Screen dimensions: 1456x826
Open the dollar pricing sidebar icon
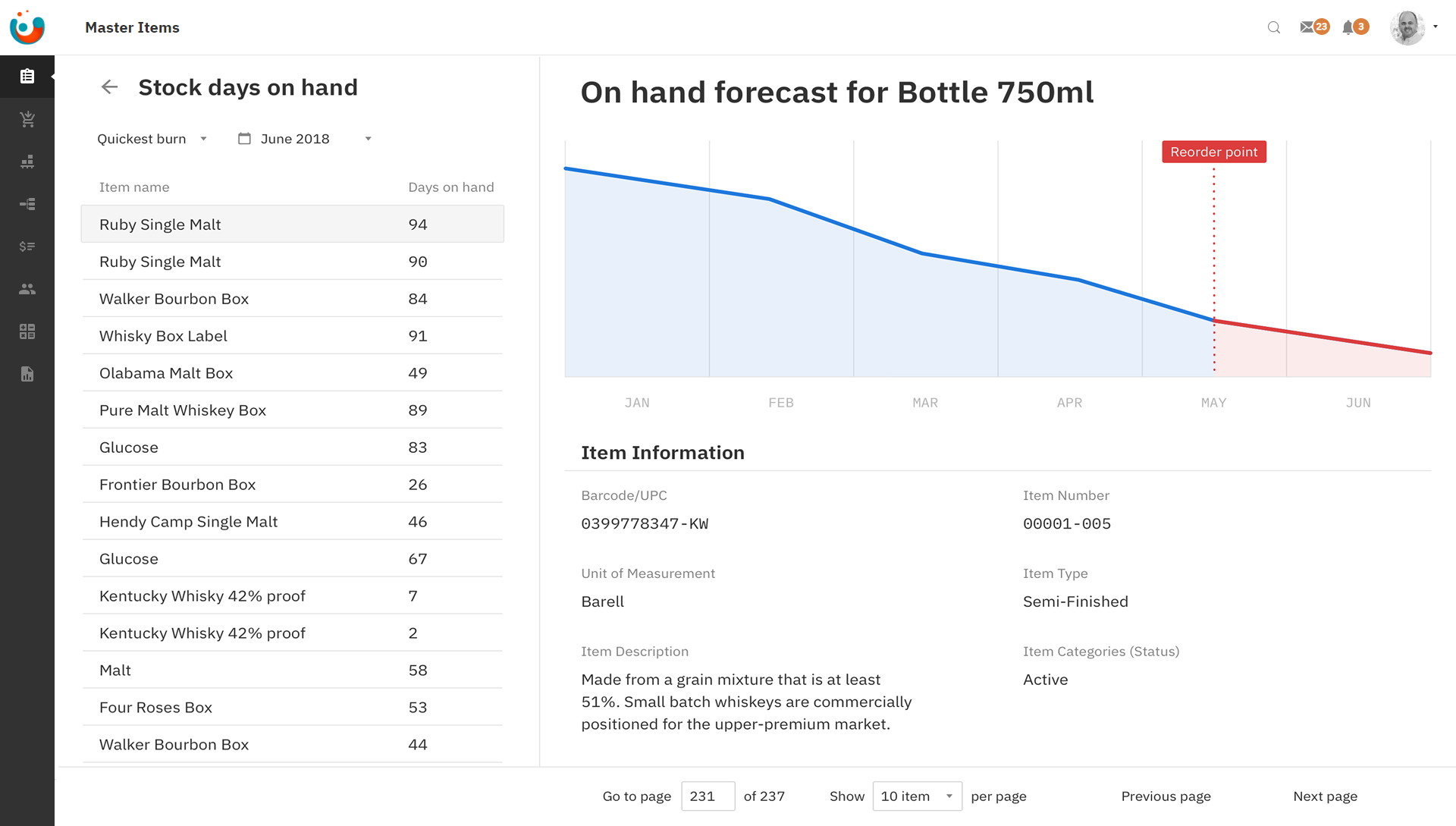[27, 247]
